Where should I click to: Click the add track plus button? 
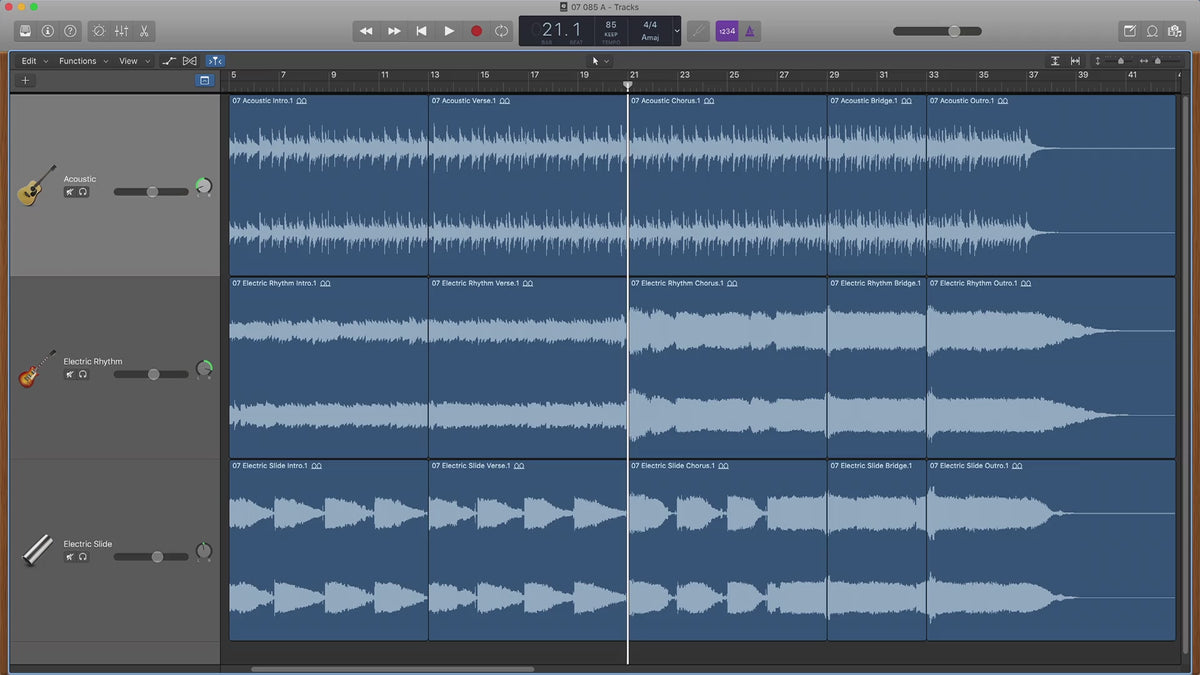coord(25,80)
